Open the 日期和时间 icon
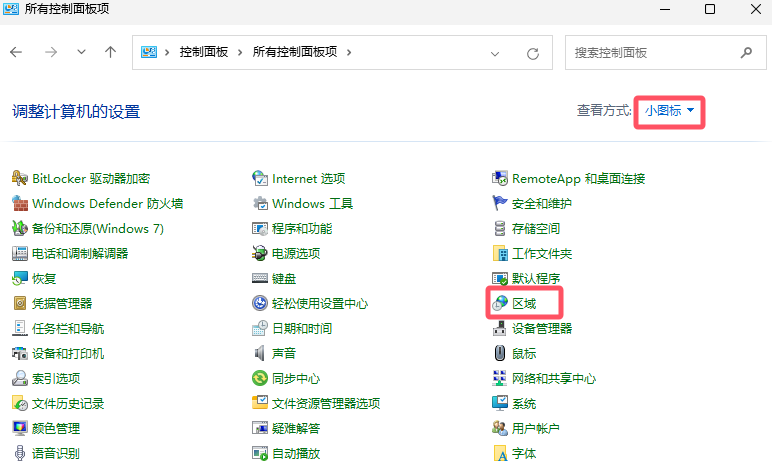Image resolution: width=772 pixels, height=476 pixels. point(259,328)
